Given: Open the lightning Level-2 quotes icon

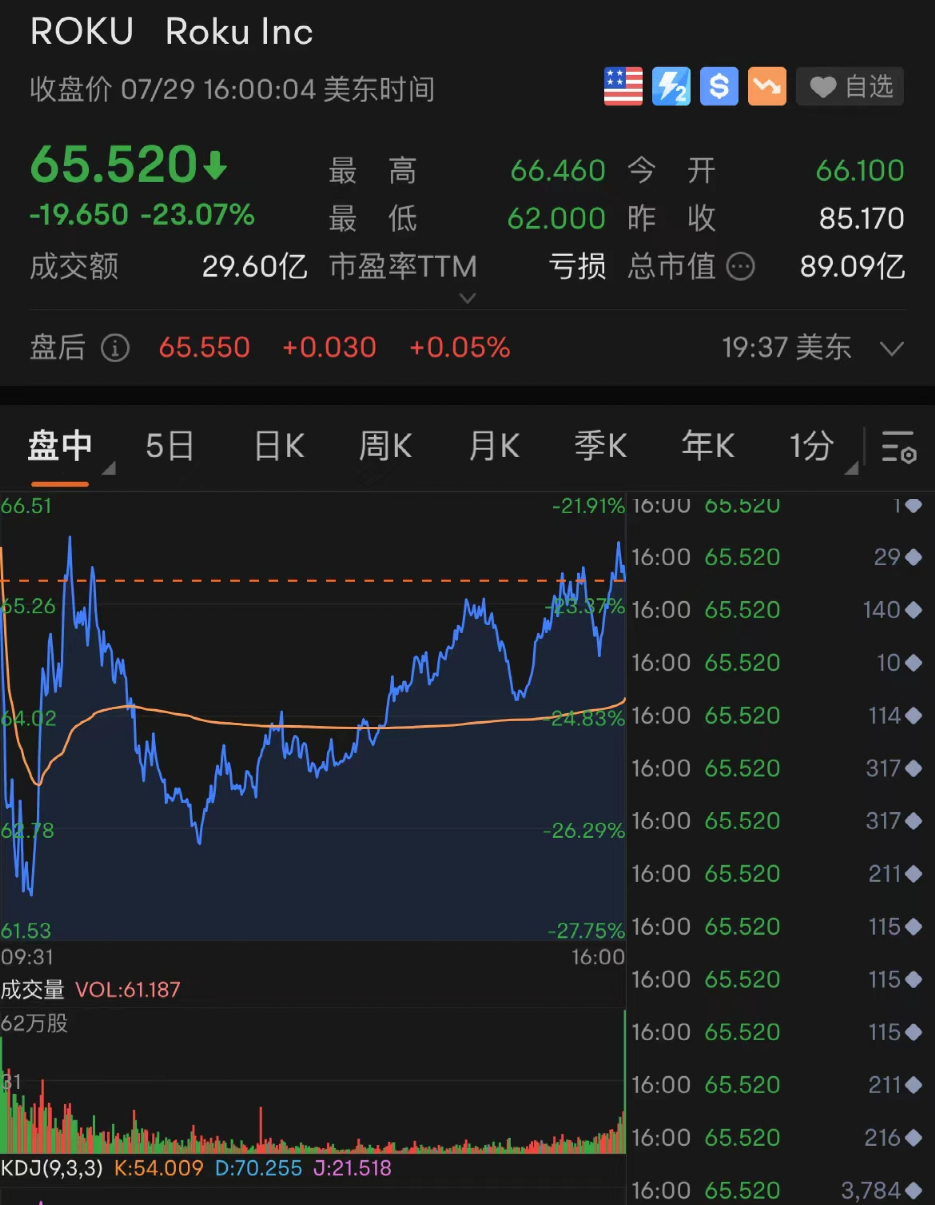Looking at the screenshot, I should click(670, 86).
